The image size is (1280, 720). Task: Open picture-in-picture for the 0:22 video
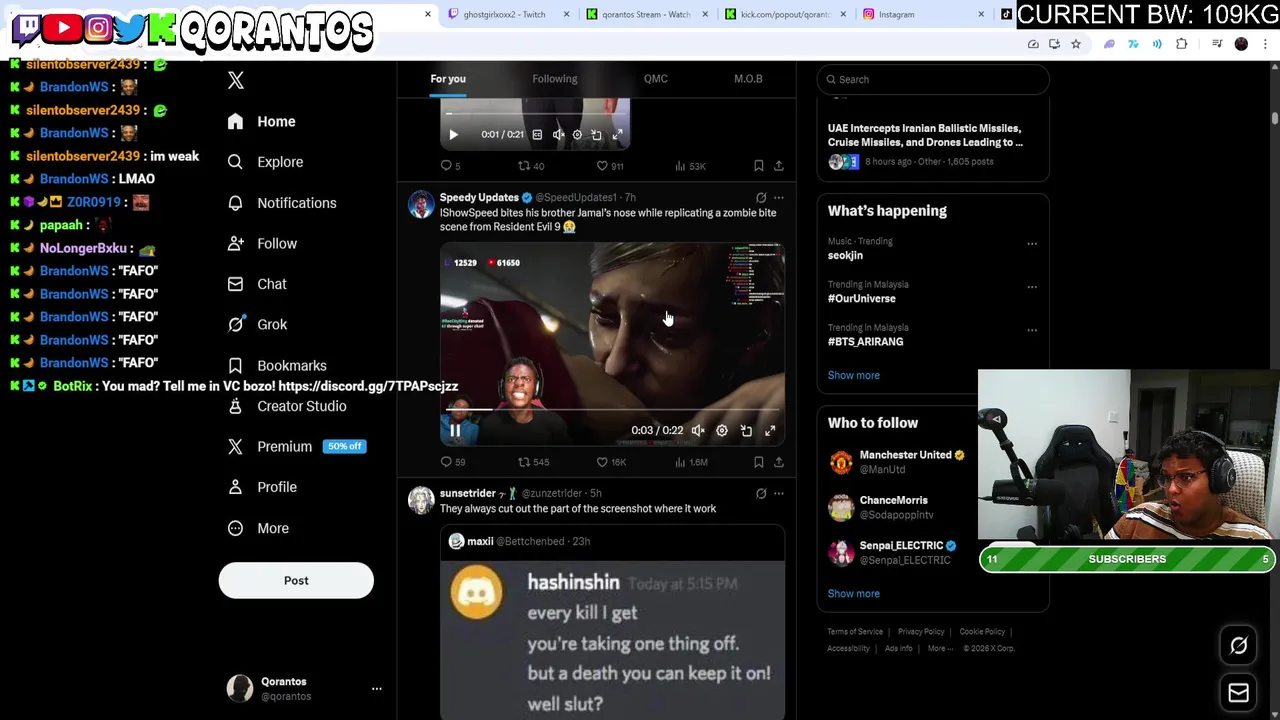[x=746, y=431]
